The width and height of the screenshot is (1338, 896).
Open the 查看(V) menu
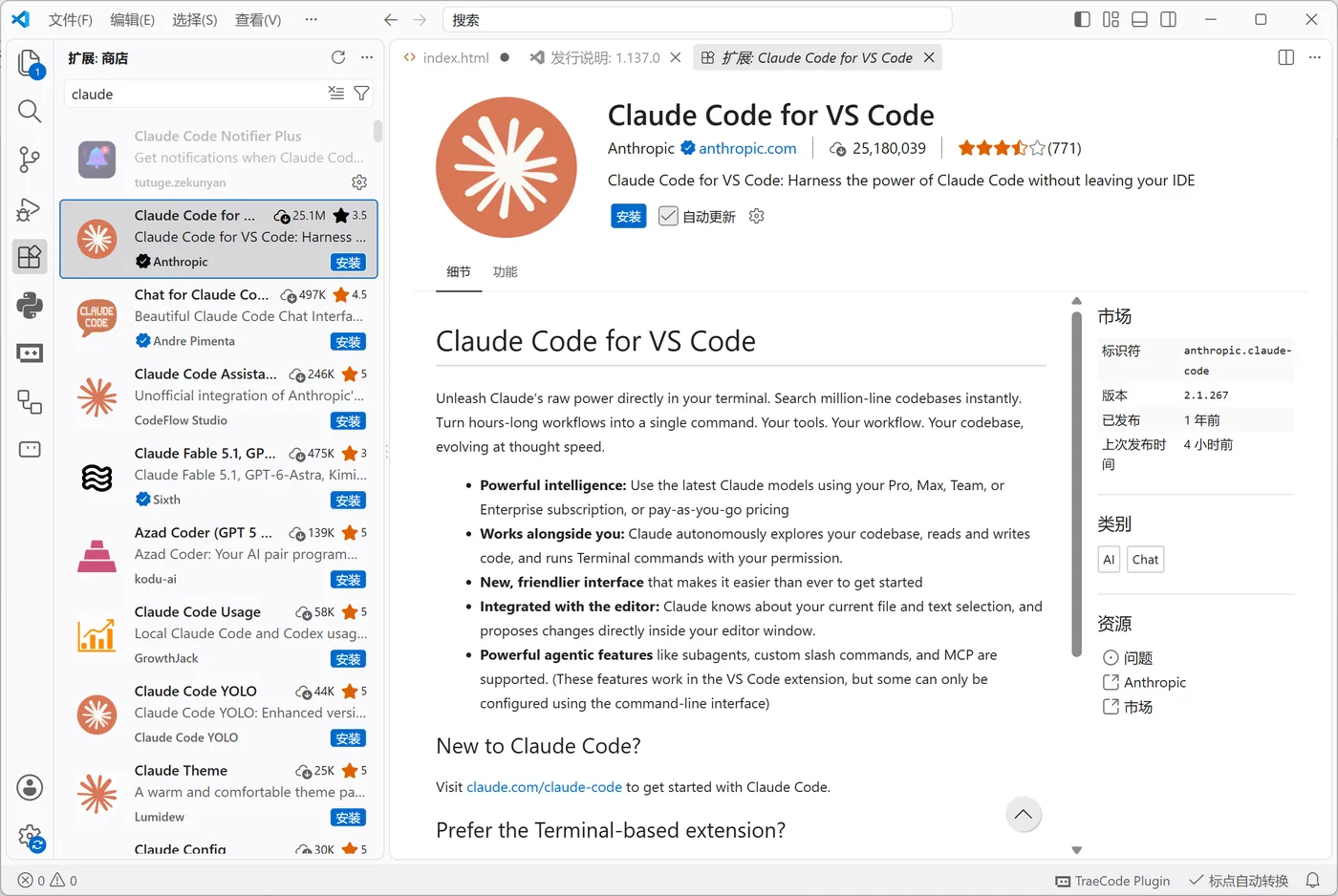(x=258, y=19)
